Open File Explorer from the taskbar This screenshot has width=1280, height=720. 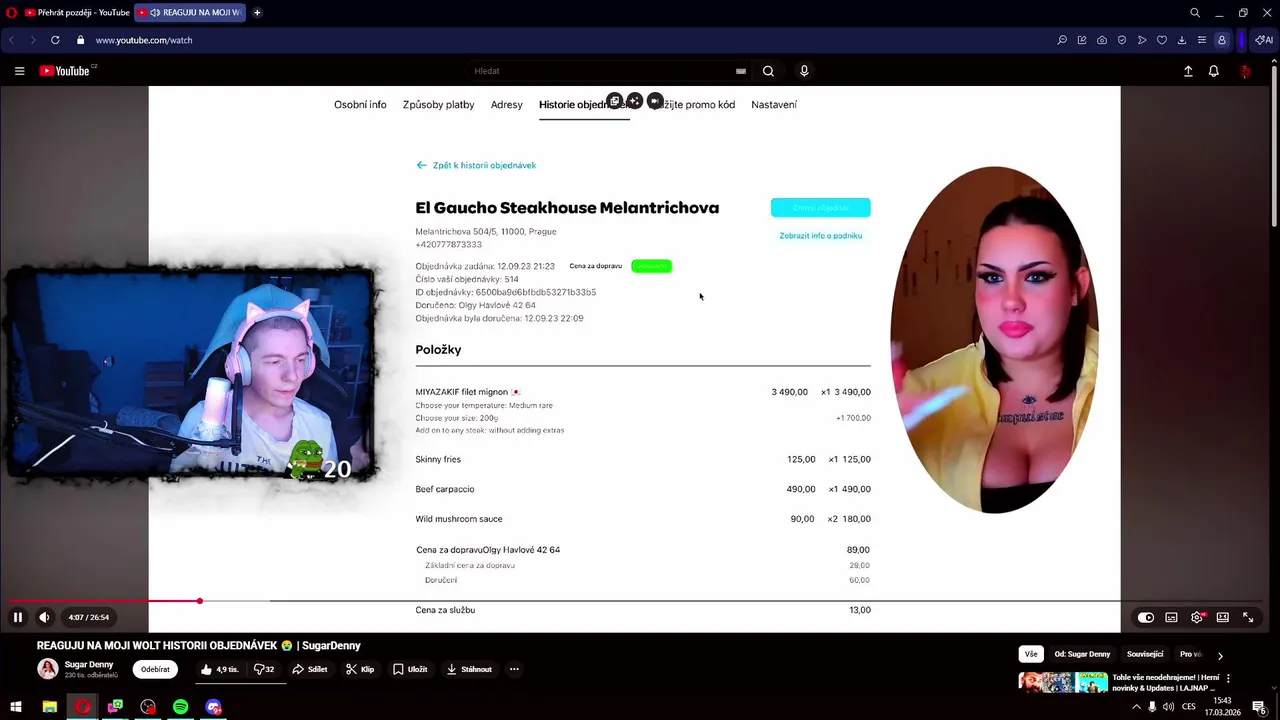pos(49,707)
